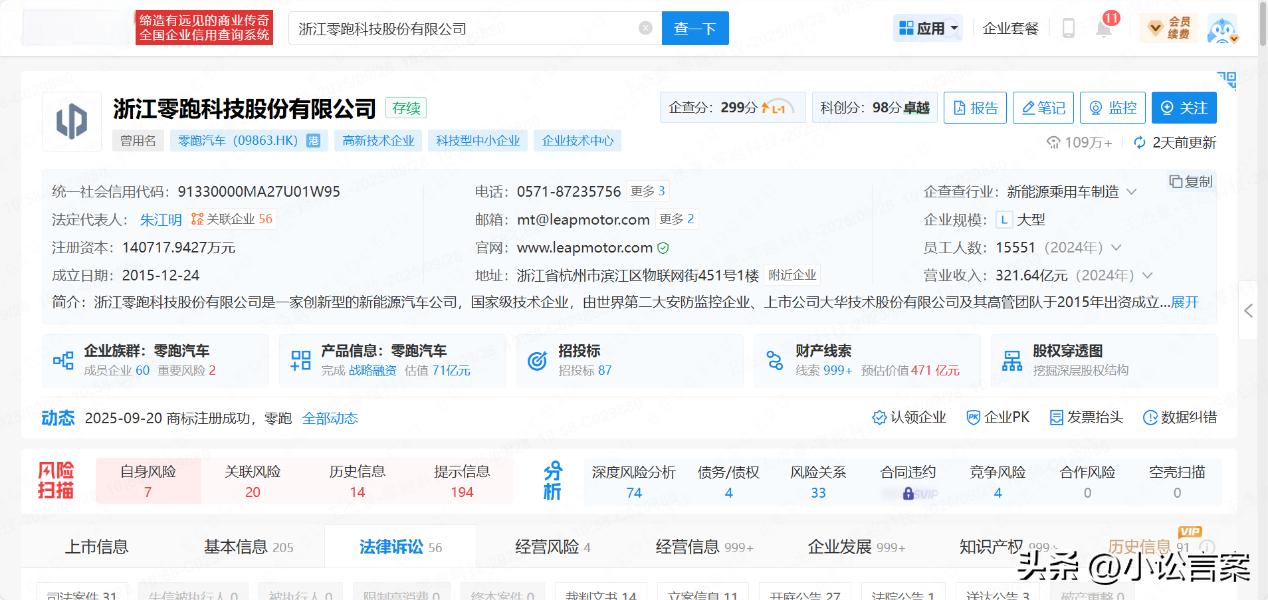Viewport: 1268px width, 600px height.
Task: Click the Leapmotor company logo thumbnail
Action: pos(71,121)
